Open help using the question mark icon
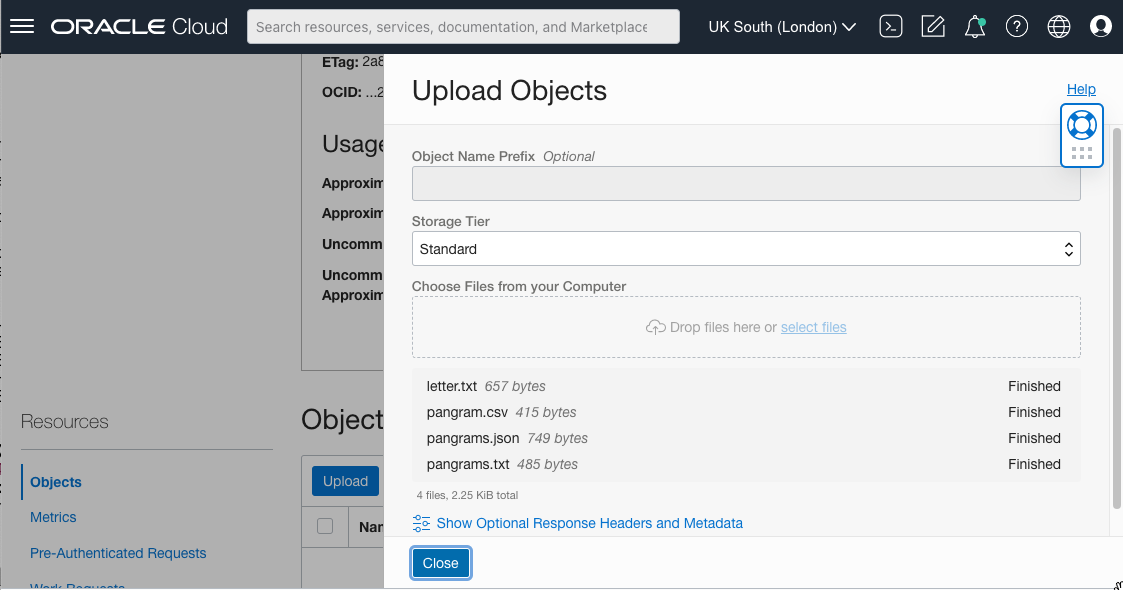 point(1017,26)
